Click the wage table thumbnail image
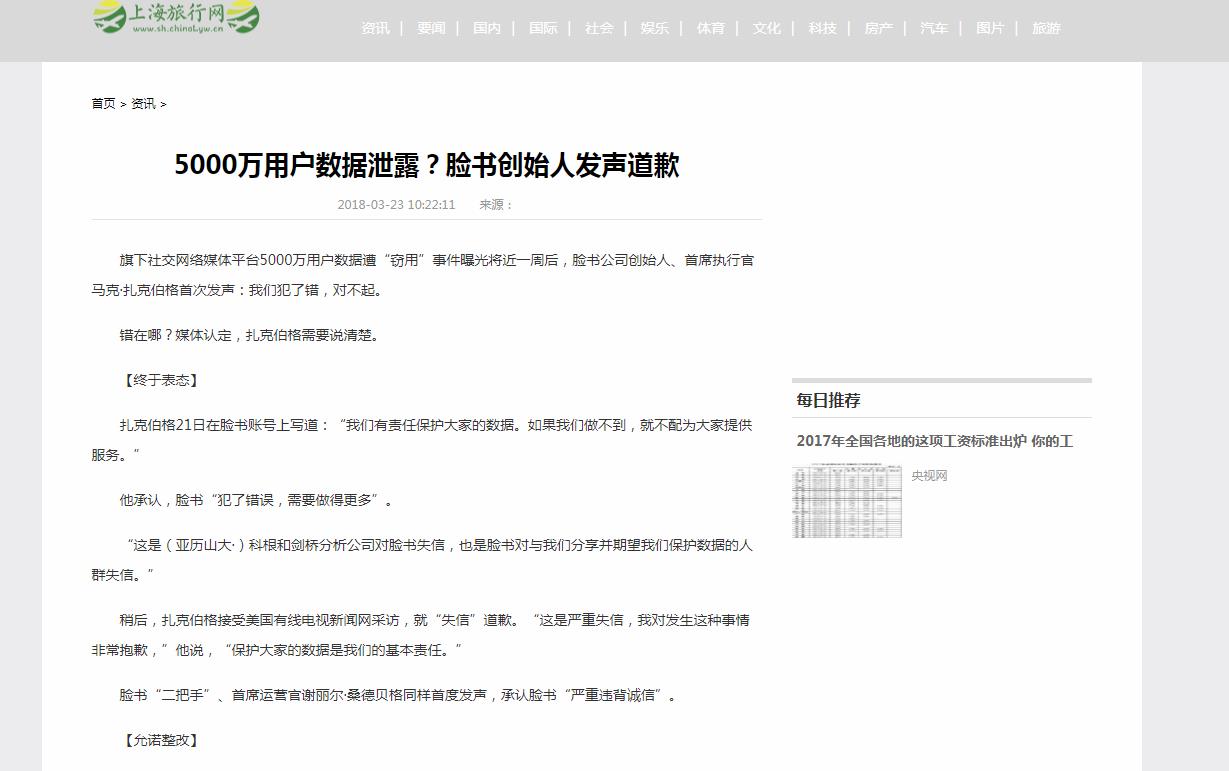Image resolution: width=1229 pixels, height=771 pixels. coord(847,501)
